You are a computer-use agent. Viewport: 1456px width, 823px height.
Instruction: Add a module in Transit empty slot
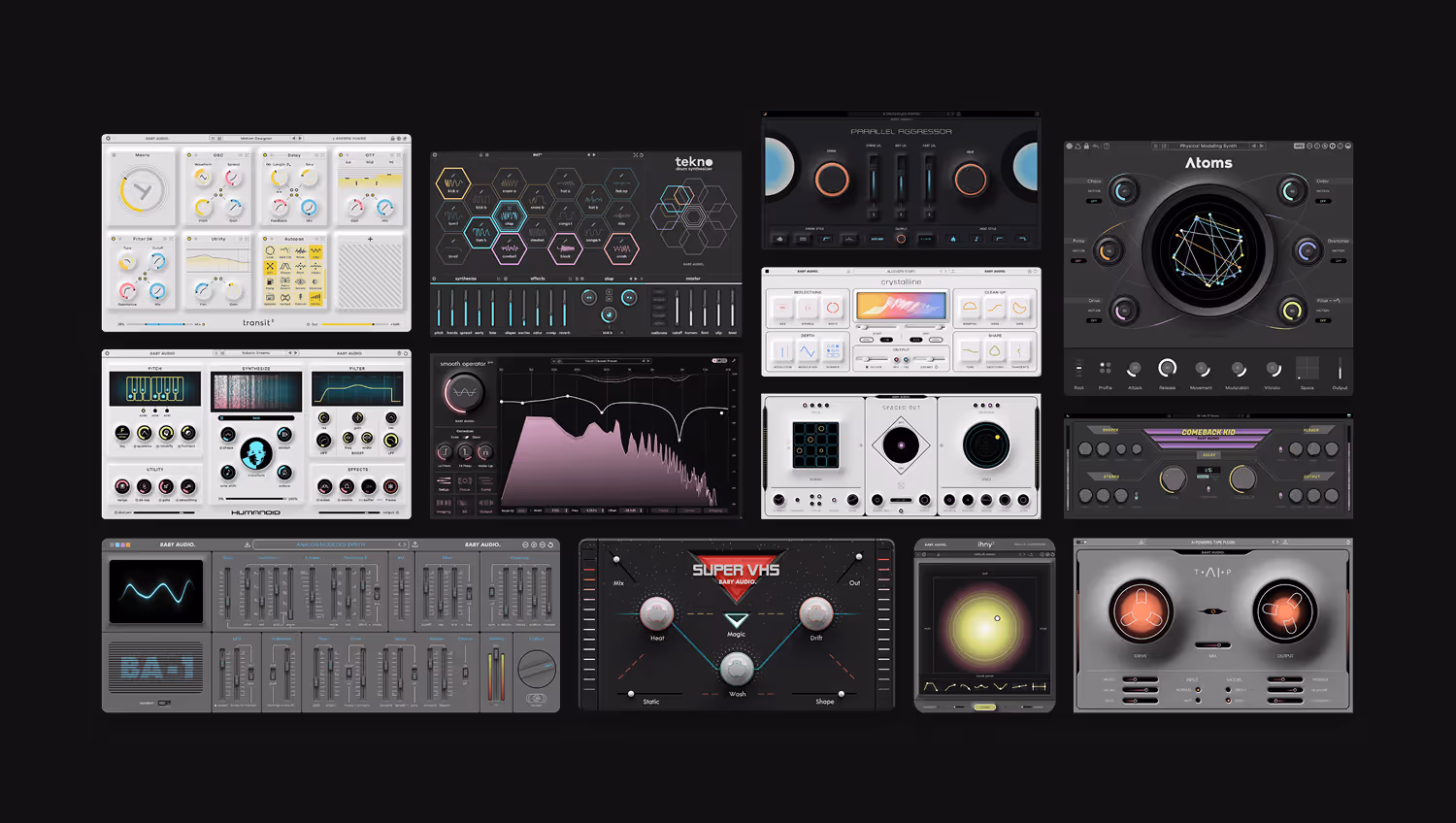370,239
